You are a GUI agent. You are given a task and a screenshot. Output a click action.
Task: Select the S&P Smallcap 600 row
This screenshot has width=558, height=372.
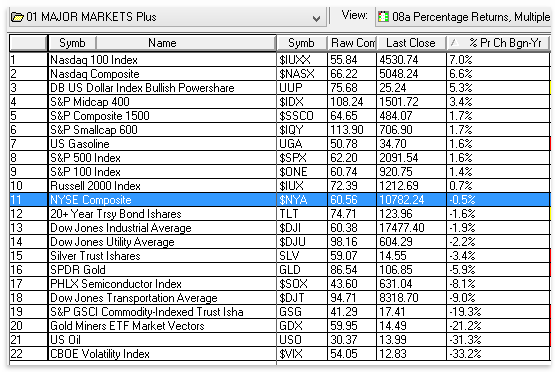coord(280,130)
